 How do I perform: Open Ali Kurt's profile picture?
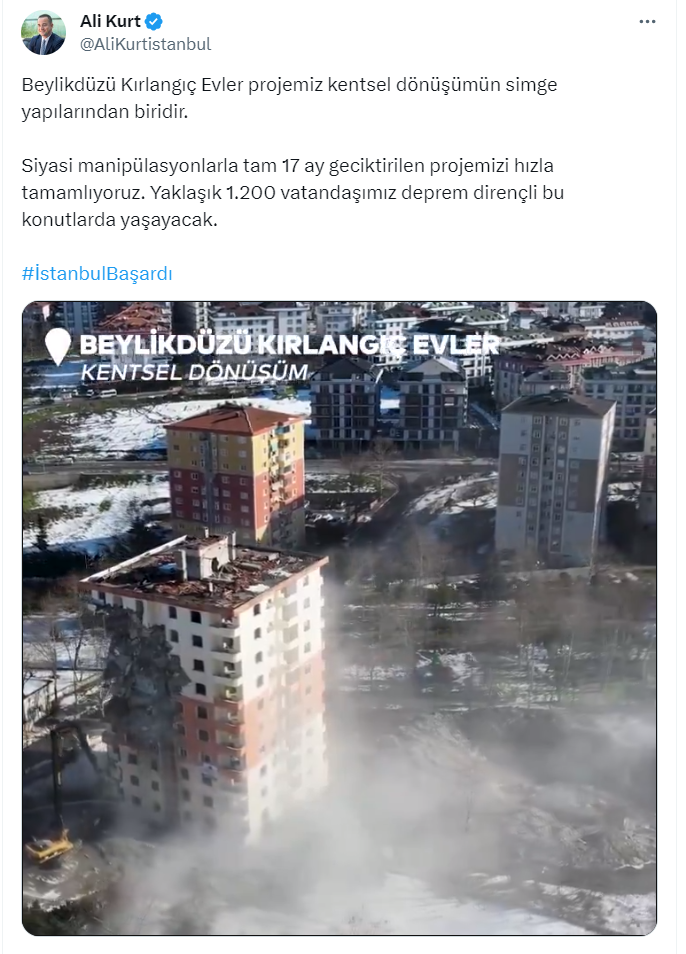pyautogui.click(x=43, y=32)
